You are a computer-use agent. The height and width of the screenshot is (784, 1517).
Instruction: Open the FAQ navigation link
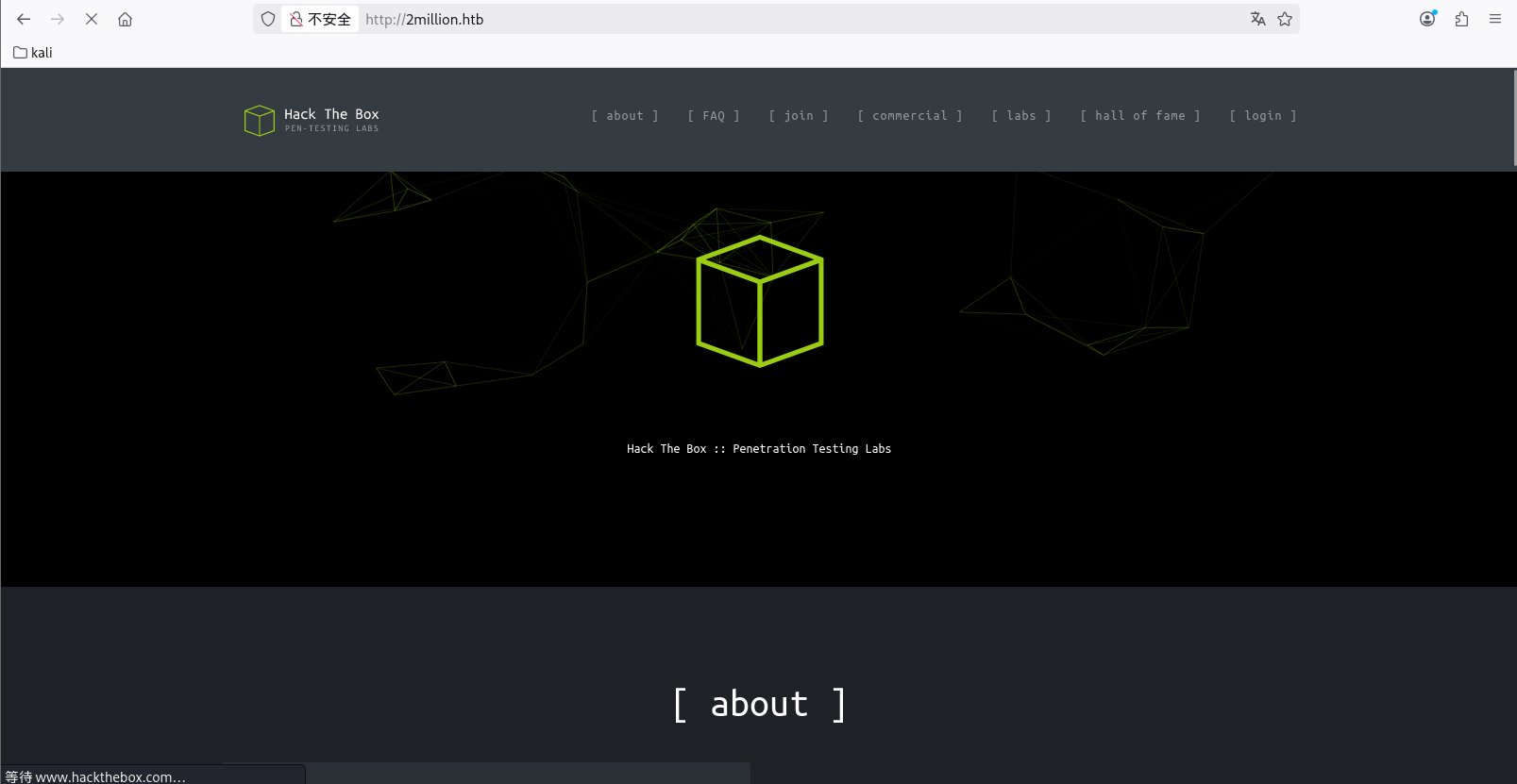tap(714, 116)
